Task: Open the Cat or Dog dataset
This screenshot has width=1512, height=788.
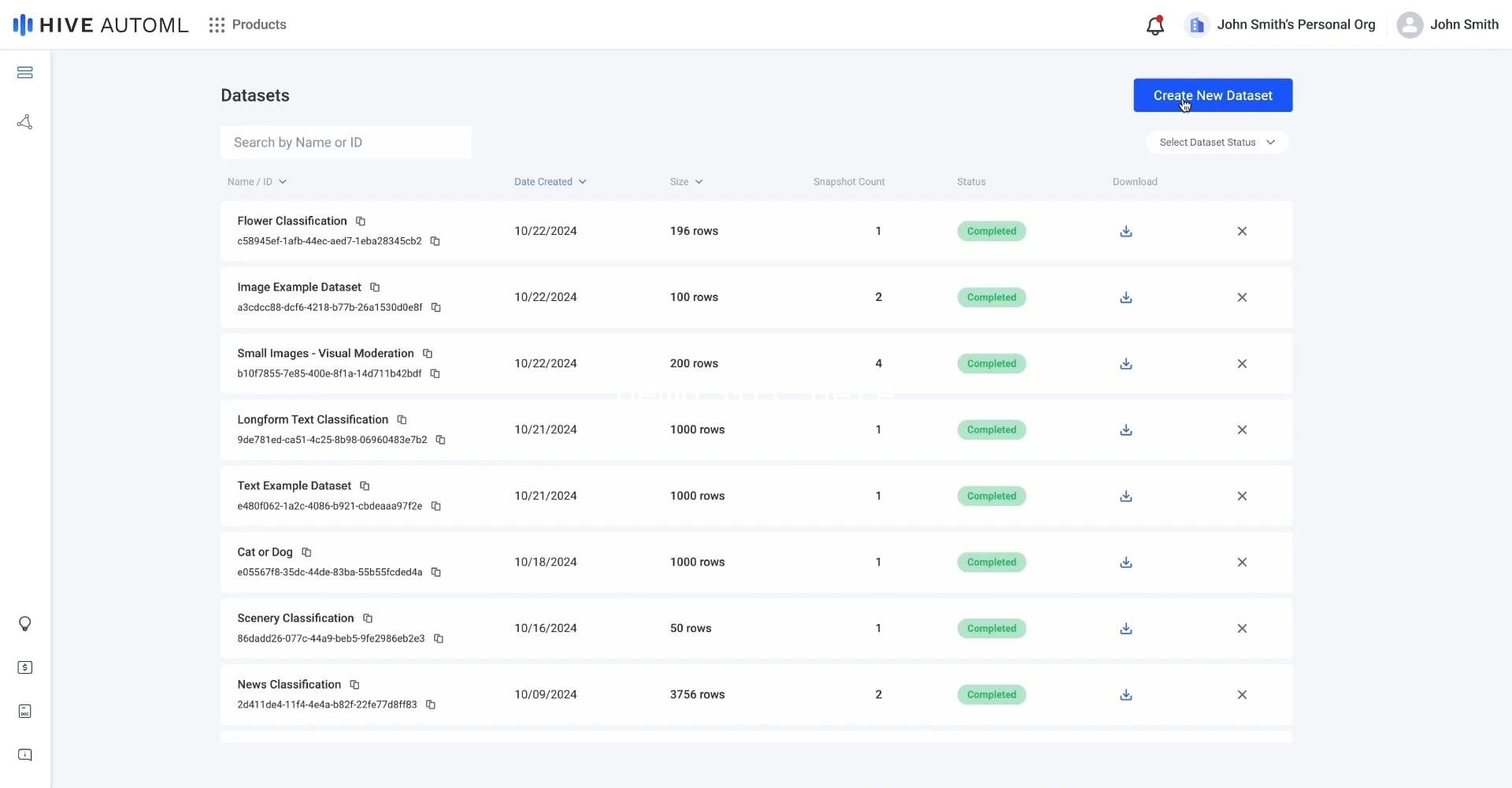Action: pos(265,552)
